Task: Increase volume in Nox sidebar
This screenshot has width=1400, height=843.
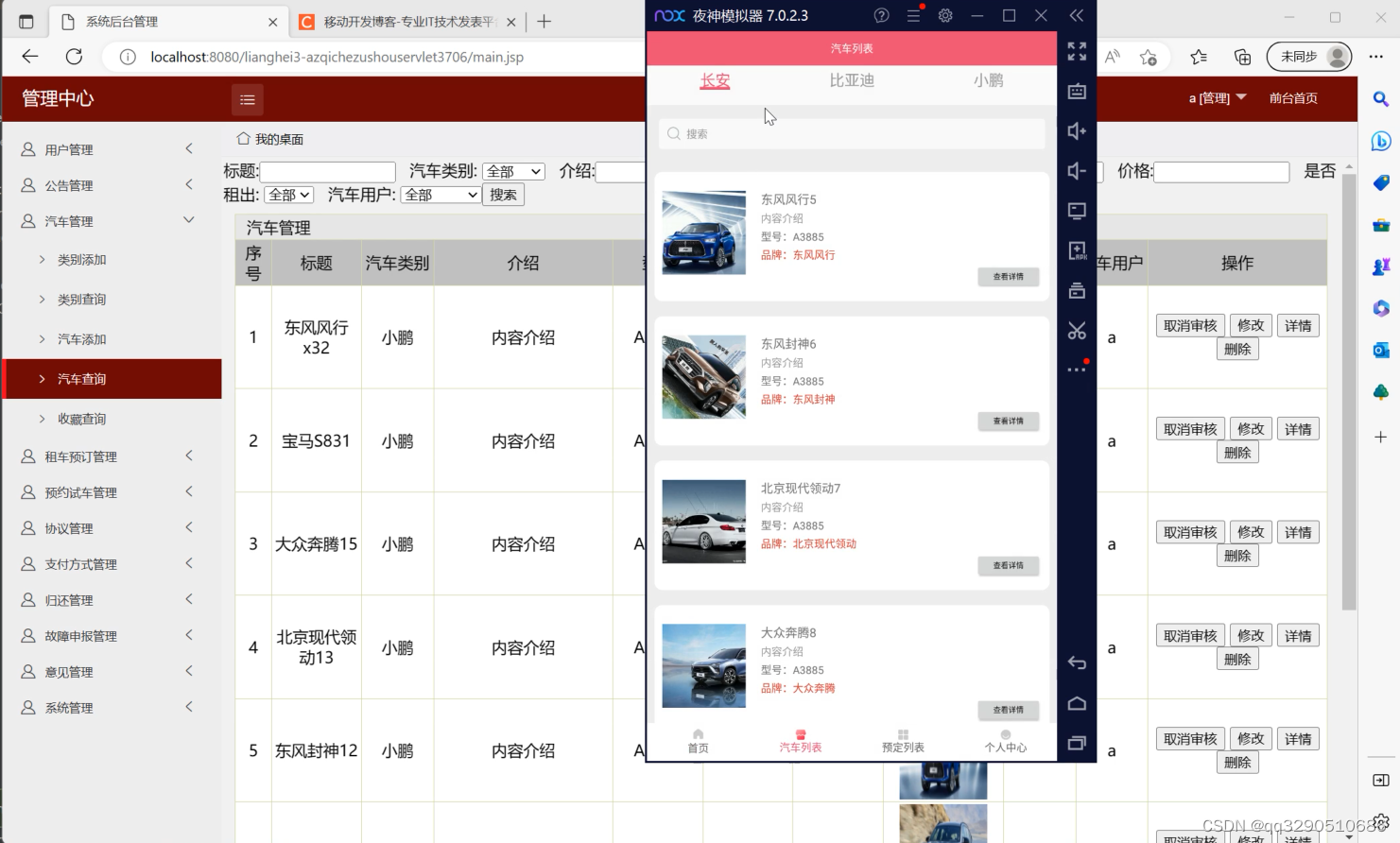Action: [x=1077, y=130]
